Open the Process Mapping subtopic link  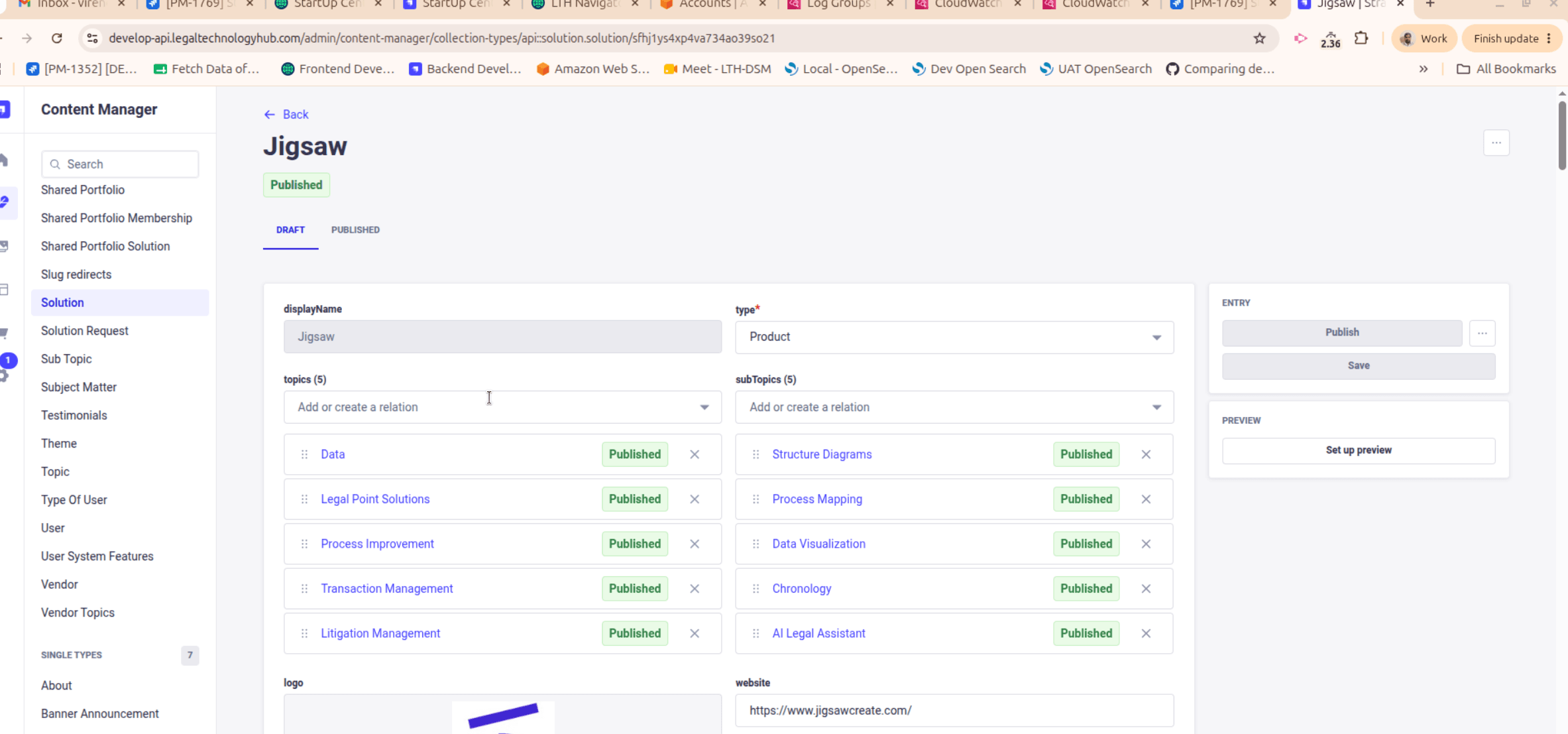(817, 499)
